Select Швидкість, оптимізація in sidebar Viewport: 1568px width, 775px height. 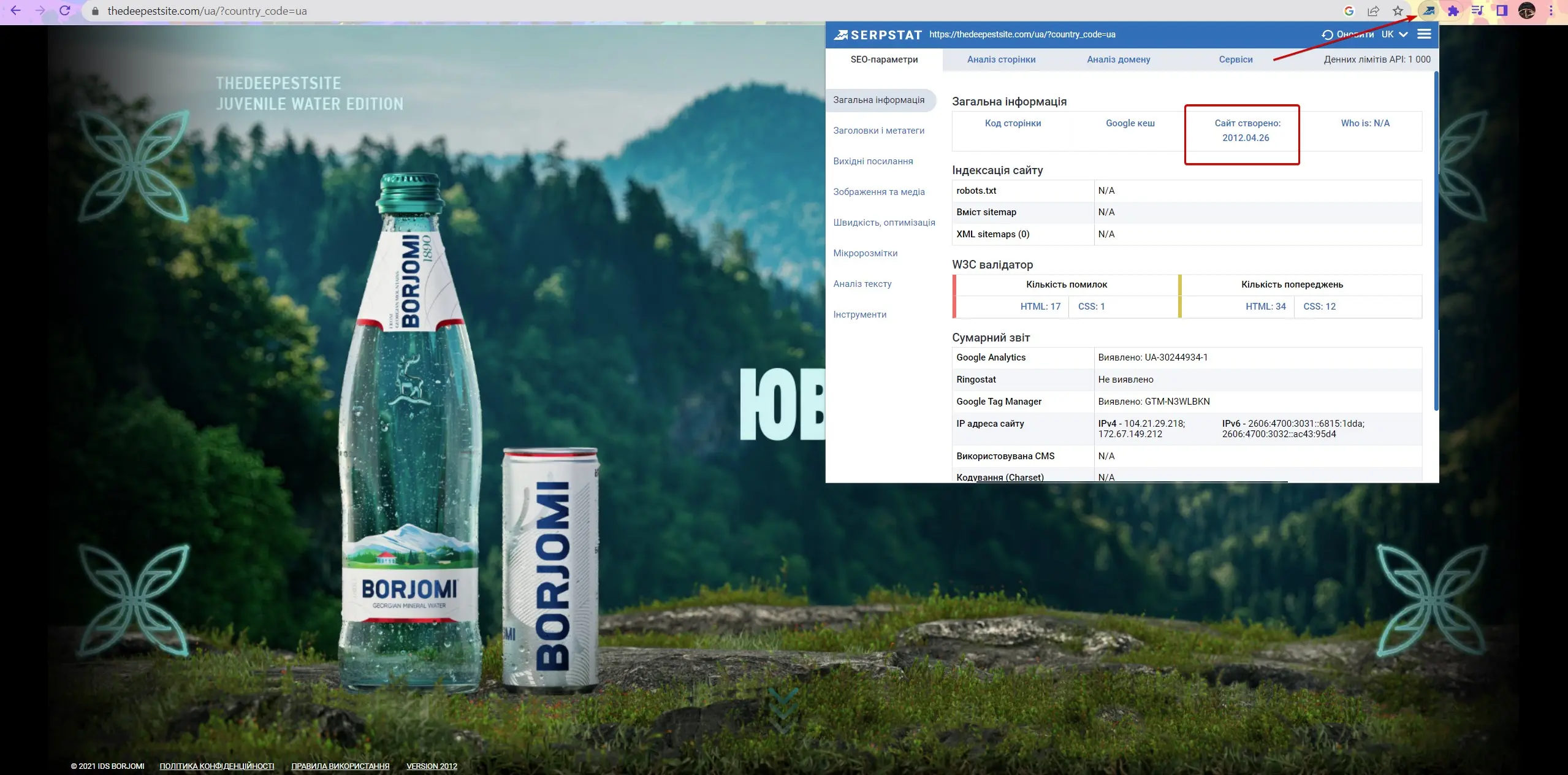[884, 223]
